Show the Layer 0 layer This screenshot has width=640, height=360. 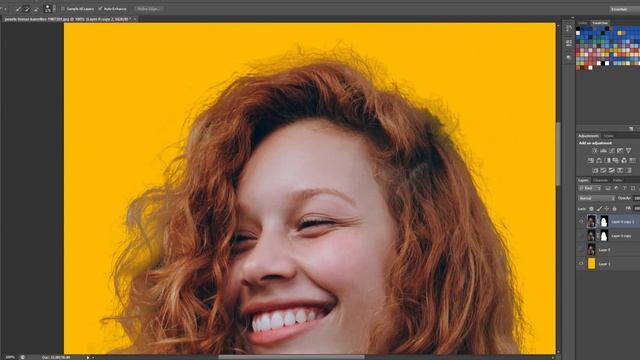point(581,249)
